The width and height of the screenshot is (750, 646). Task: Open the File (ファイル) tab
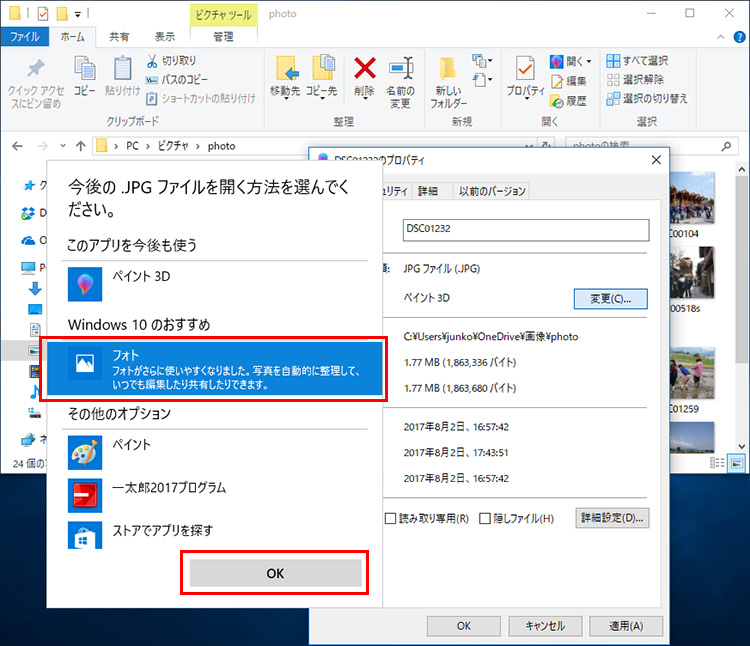24,36
